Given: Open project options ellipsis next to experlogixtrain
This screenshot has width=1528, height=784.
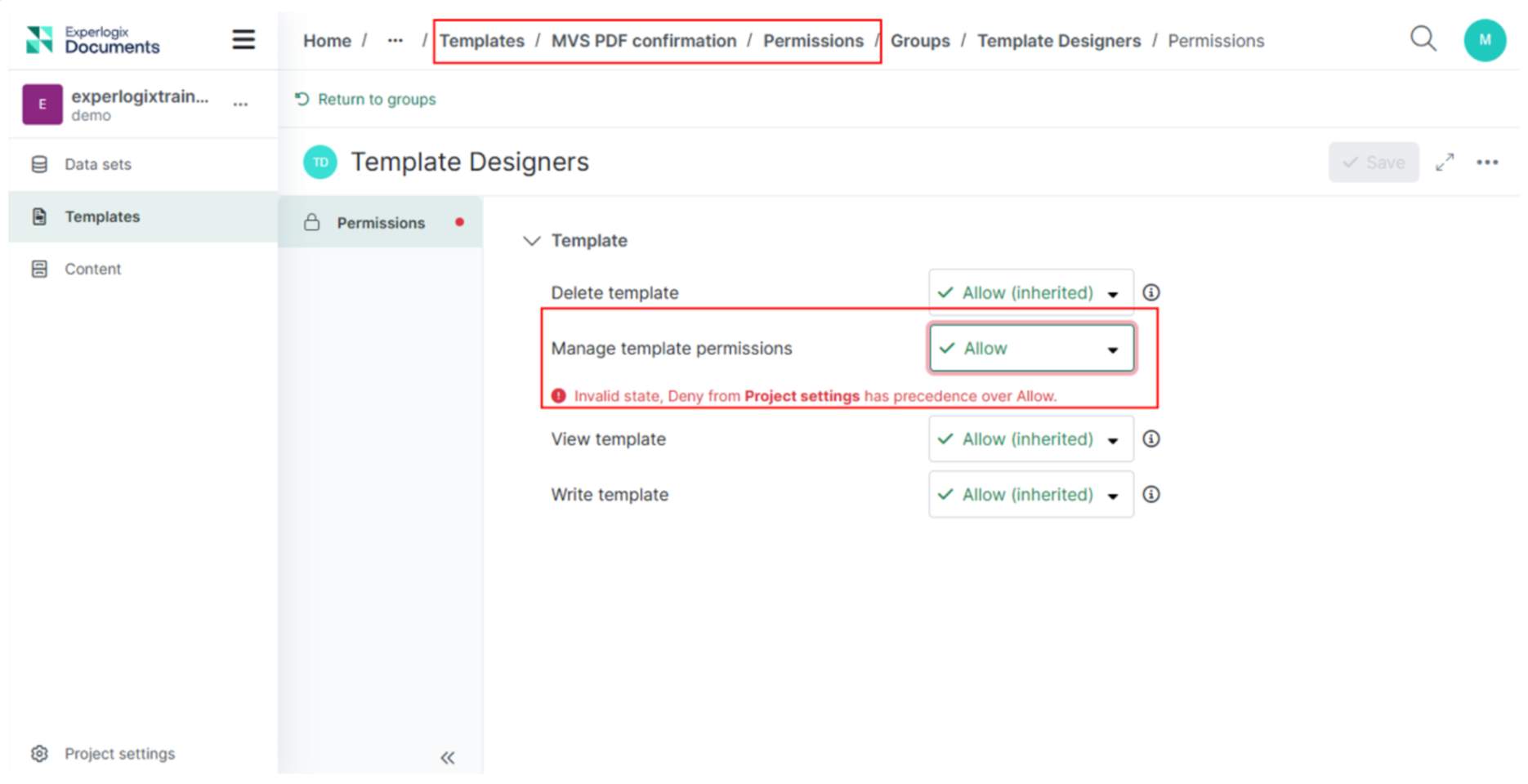Looking at the screenshot, I should click(240, 105).
